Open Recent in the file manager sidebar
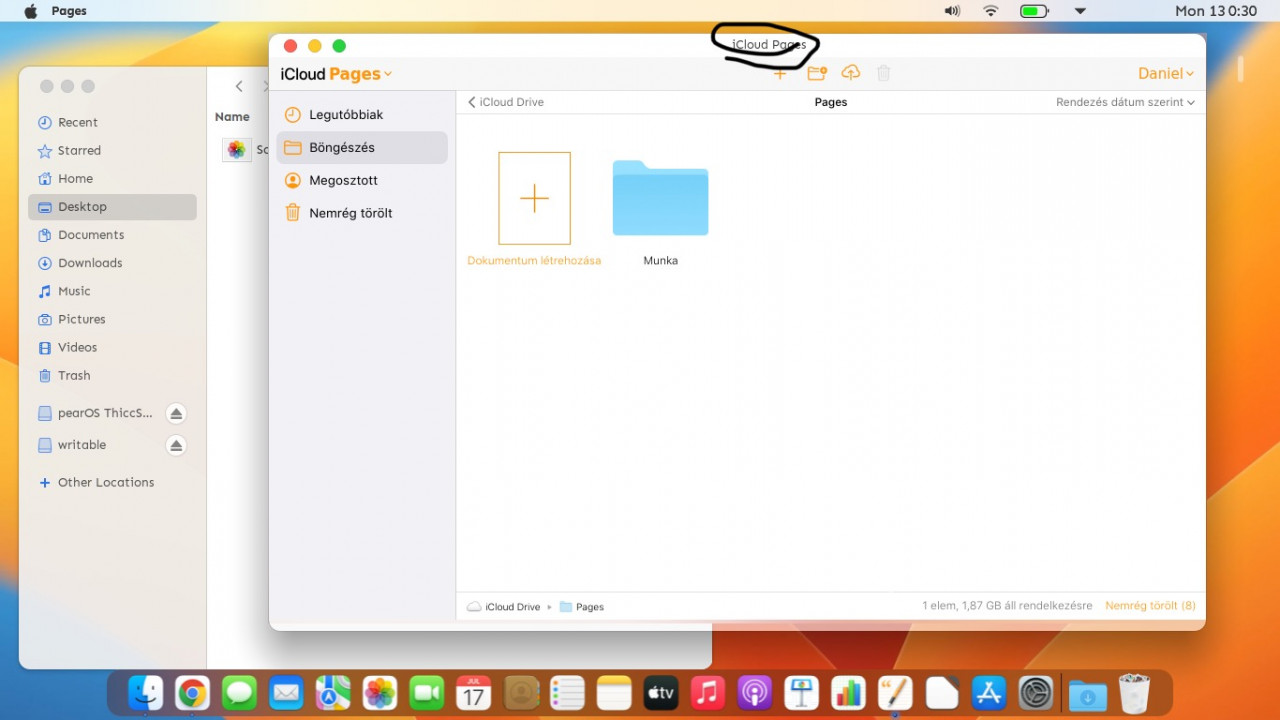The width and height of the screenshot is (1280, 720). tap(112, 123)
